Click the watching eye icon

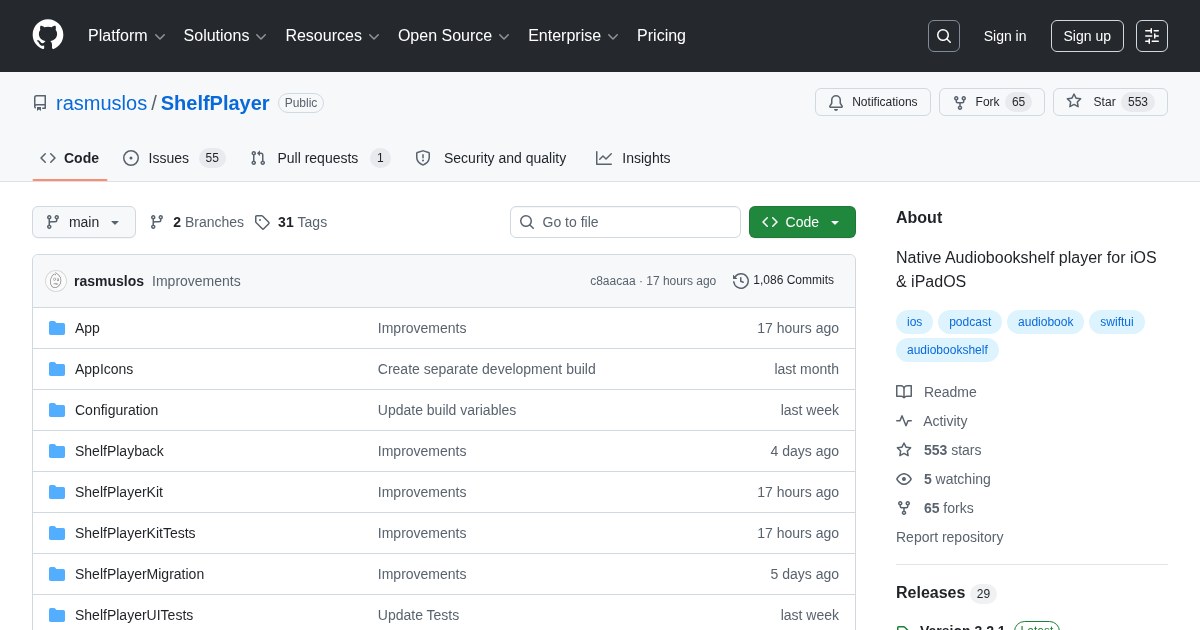tap(904, 479)
